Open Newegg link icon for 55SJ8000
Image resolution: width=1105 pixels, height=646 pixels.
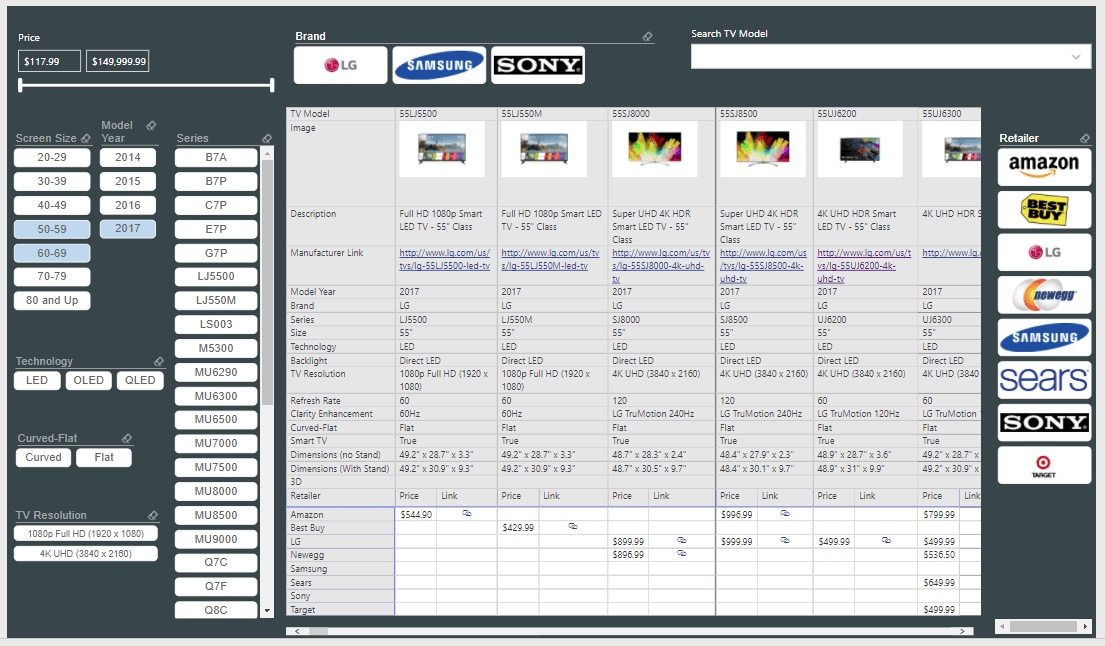pos(681,554)
